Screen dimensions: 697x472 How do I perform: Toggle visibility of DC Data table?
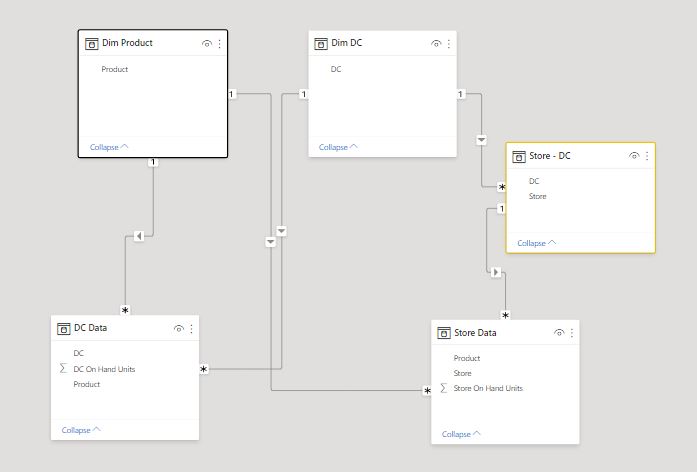tap(179, 328)
